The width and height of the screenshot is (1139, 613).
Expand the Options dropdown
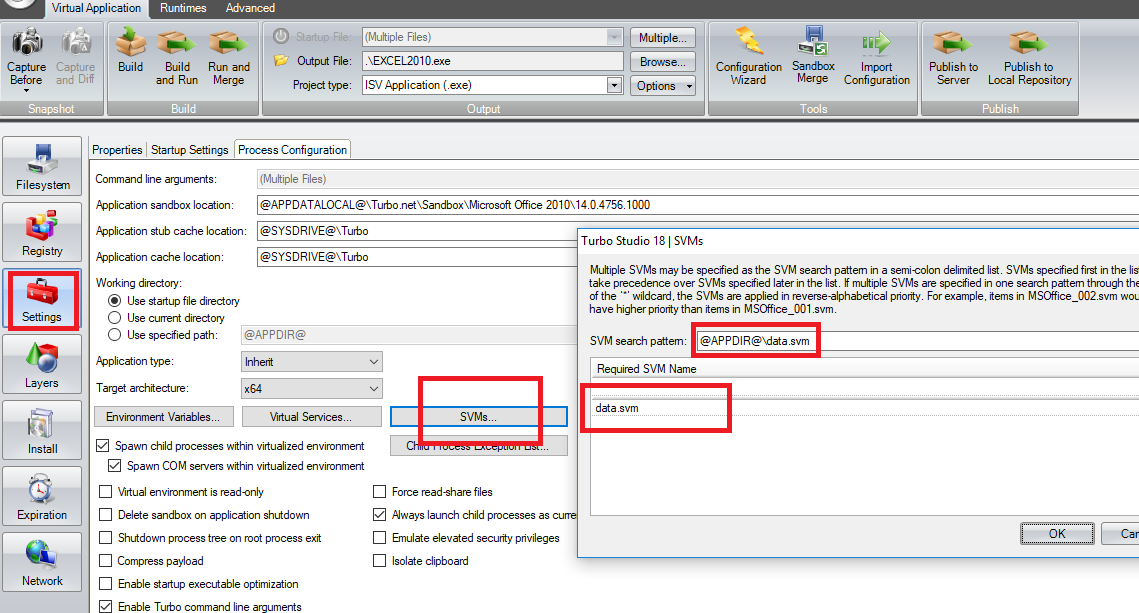(662, 86)
